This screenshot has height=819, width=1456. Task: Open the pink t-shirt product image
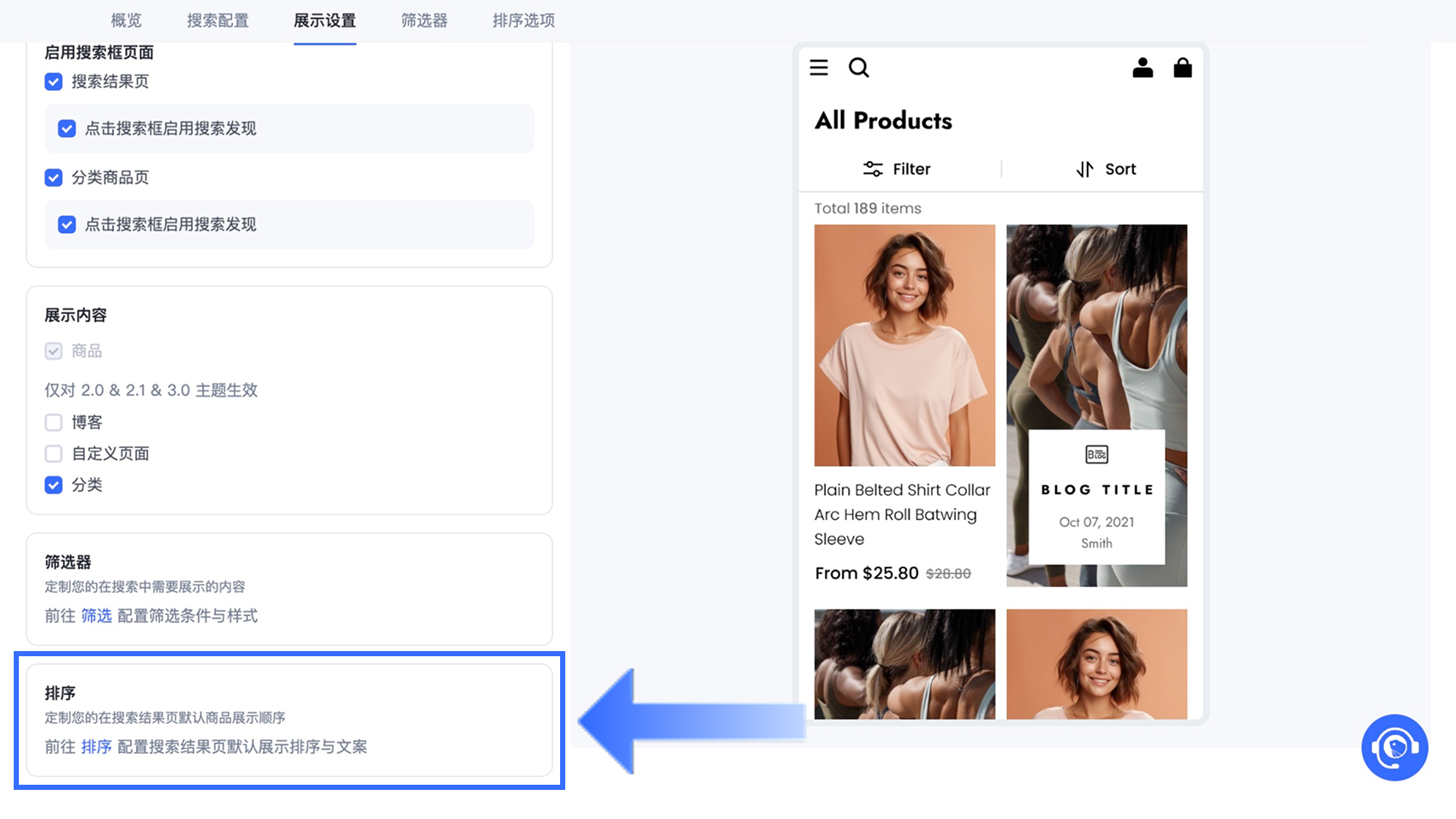[904, 345]
